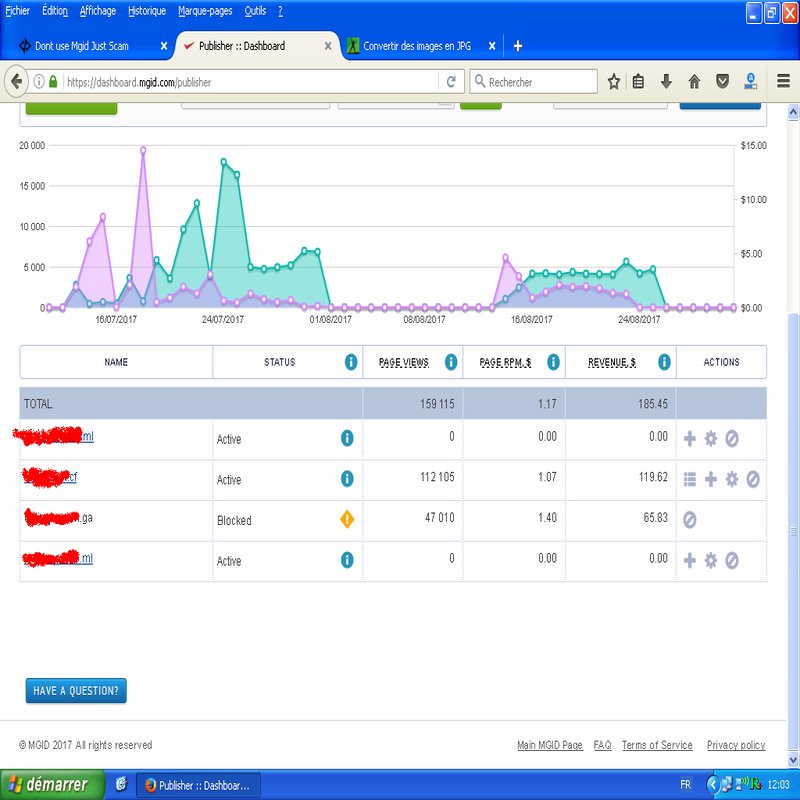Open the redacted site link ending in .cf
This screenshot has width=800, height=800.
[50, 477]
